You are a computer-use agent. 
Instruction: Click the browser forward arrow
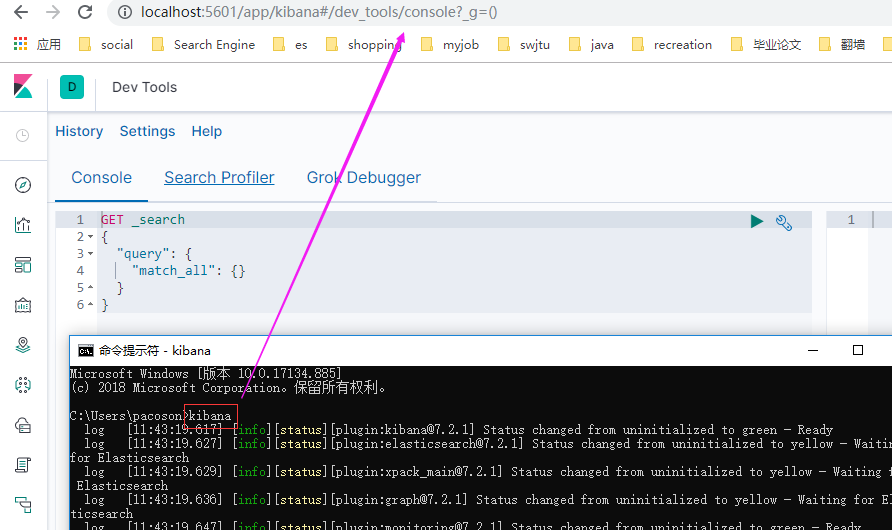click(x=53, y=12)
